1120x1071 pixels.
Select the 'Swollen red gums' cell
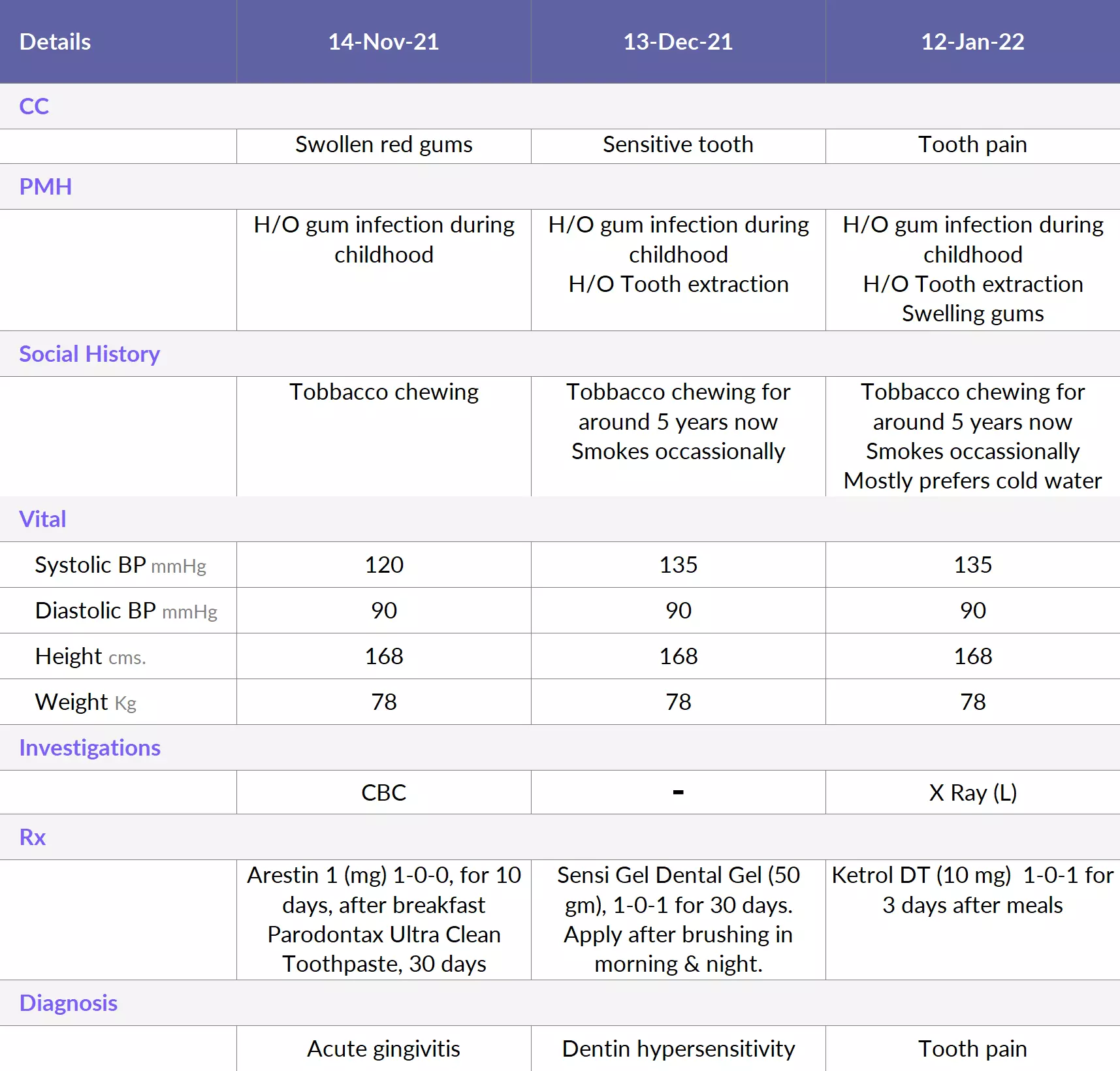point(384,146)
